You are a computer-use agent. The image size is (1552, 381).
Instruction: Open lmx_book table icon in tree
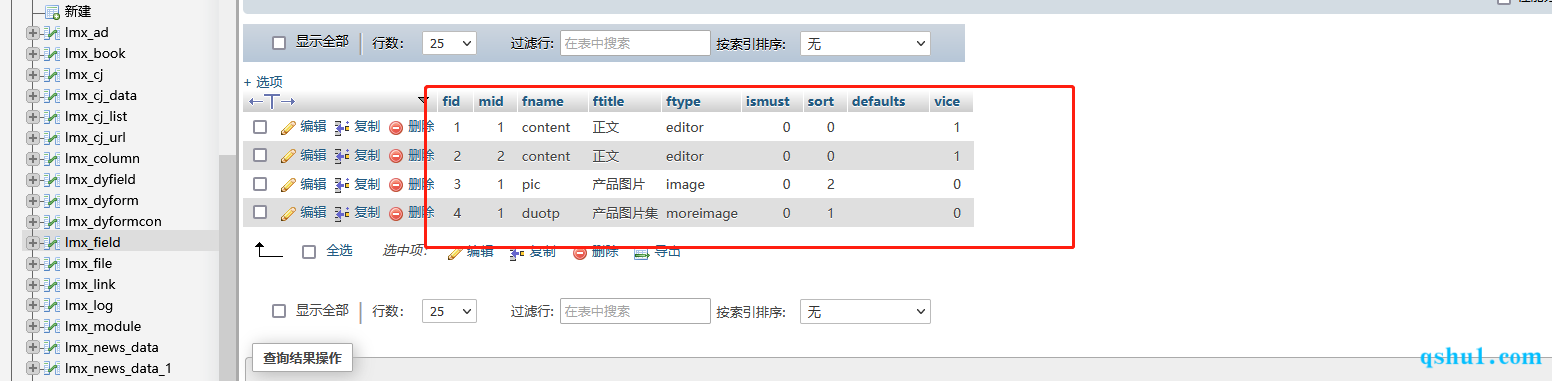click(53, 54)
